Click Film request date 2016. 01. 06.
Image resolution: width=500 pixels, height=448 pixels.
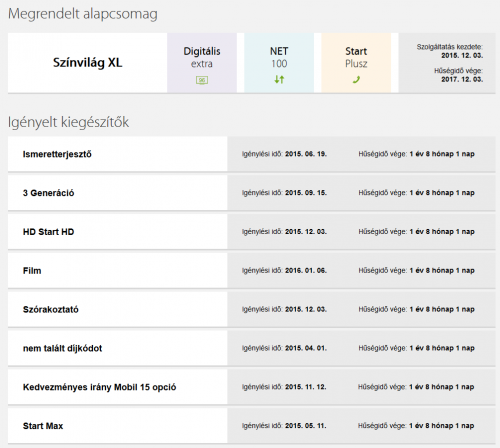tap(306, 270)
